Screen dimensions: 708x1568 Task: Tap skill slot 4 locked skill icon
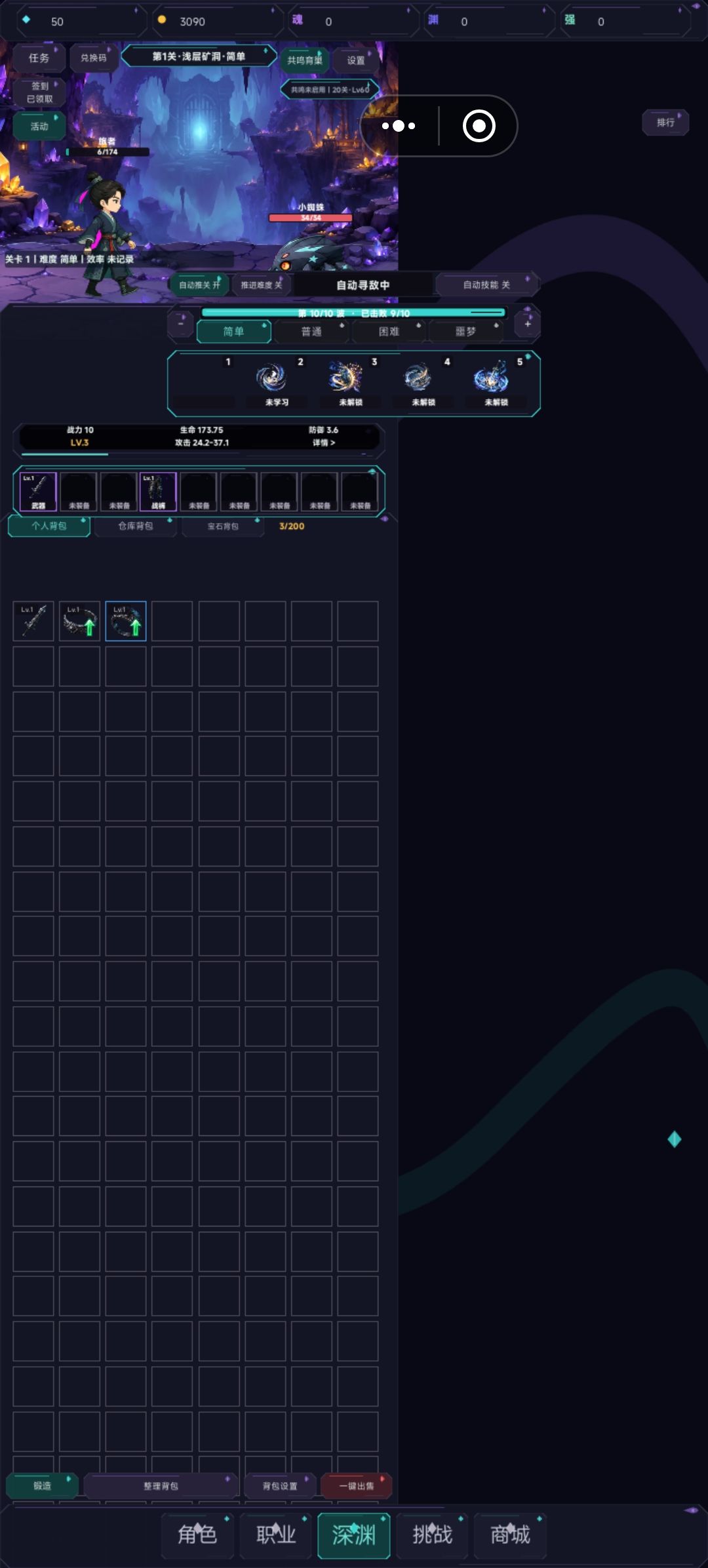(x=418, y=378)
